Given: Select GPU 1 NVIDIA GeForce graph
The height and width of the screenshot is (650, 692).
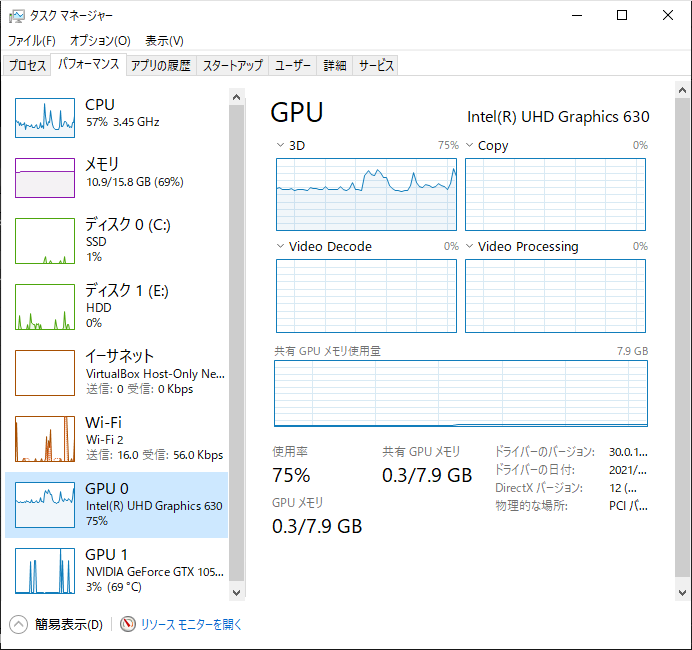Looking at the screenshot, I should [45, 570].
